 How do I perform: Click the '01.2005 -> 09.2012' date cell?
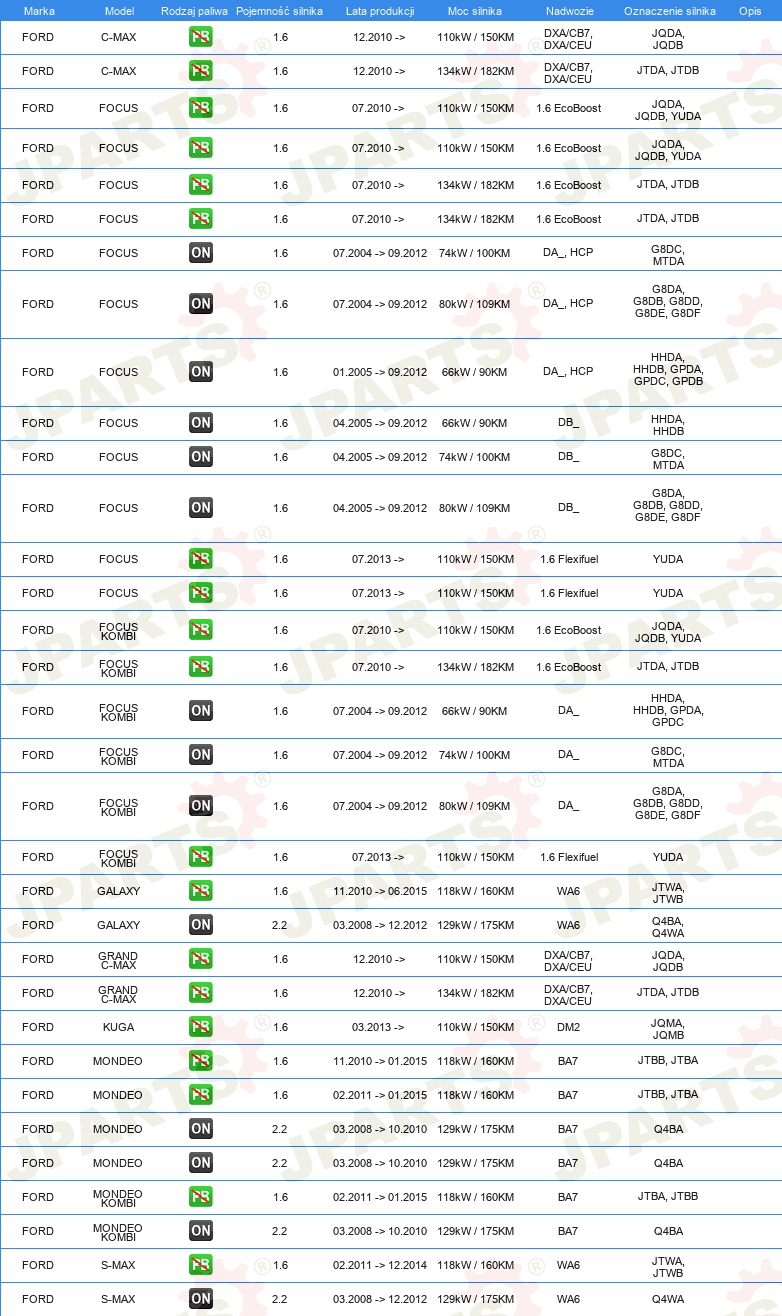point(380,372)
